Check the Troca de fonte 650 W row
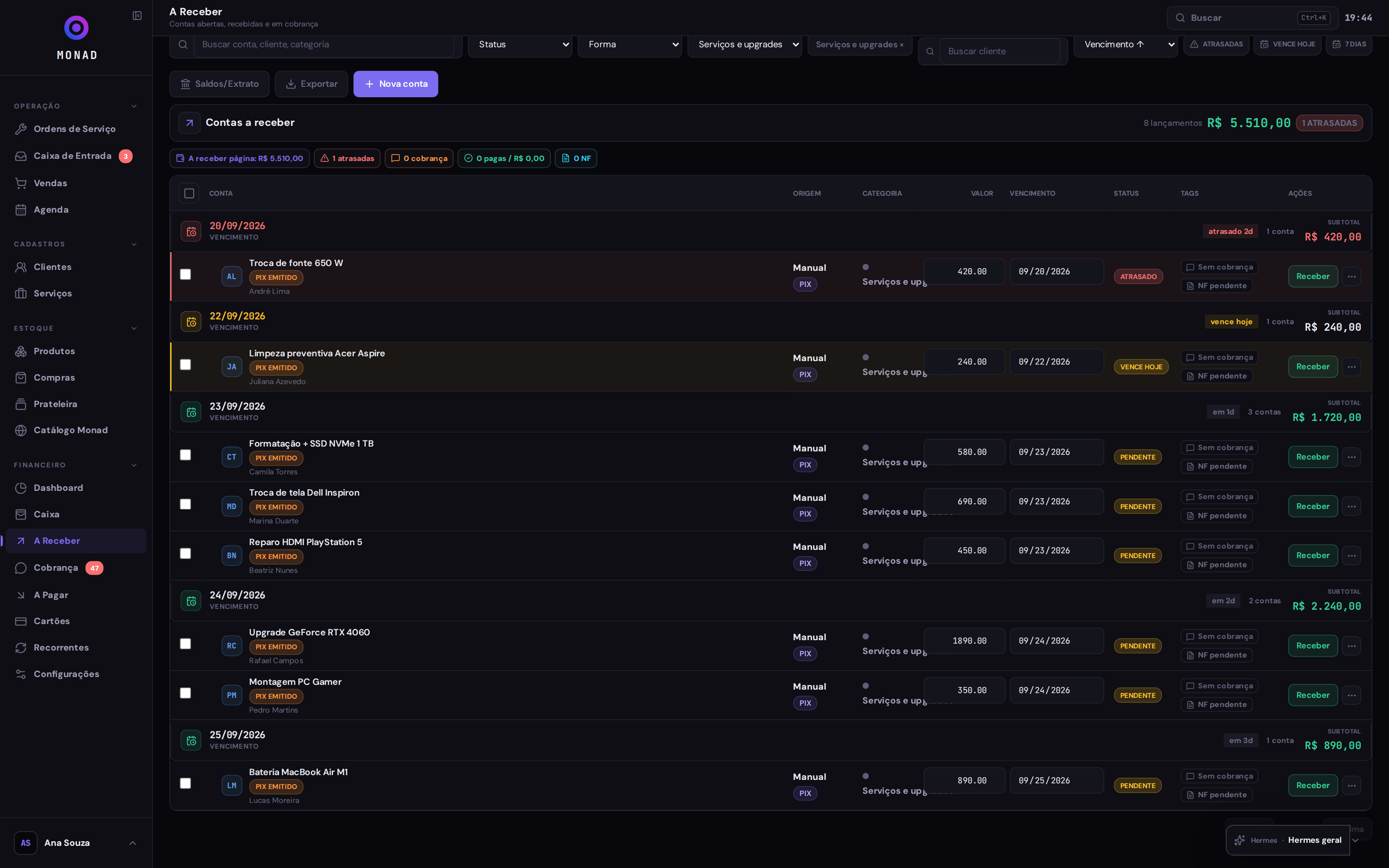This screenshot has height=868, width=1389. point(185,274)
